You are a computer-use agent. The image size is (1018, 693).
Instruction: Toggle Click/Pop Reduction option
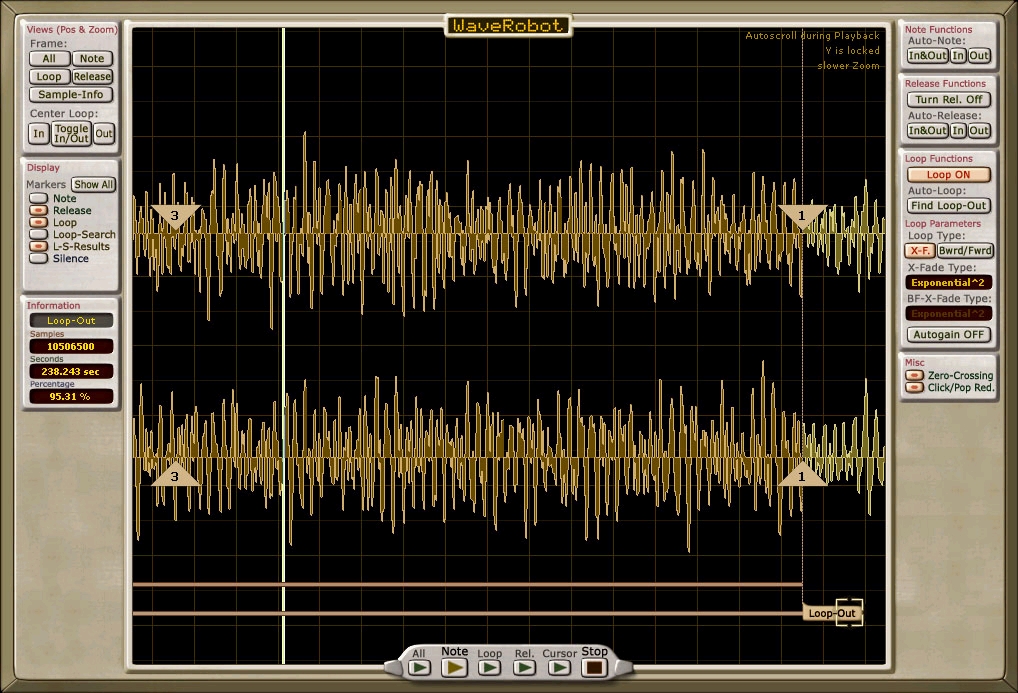(914, 388)
